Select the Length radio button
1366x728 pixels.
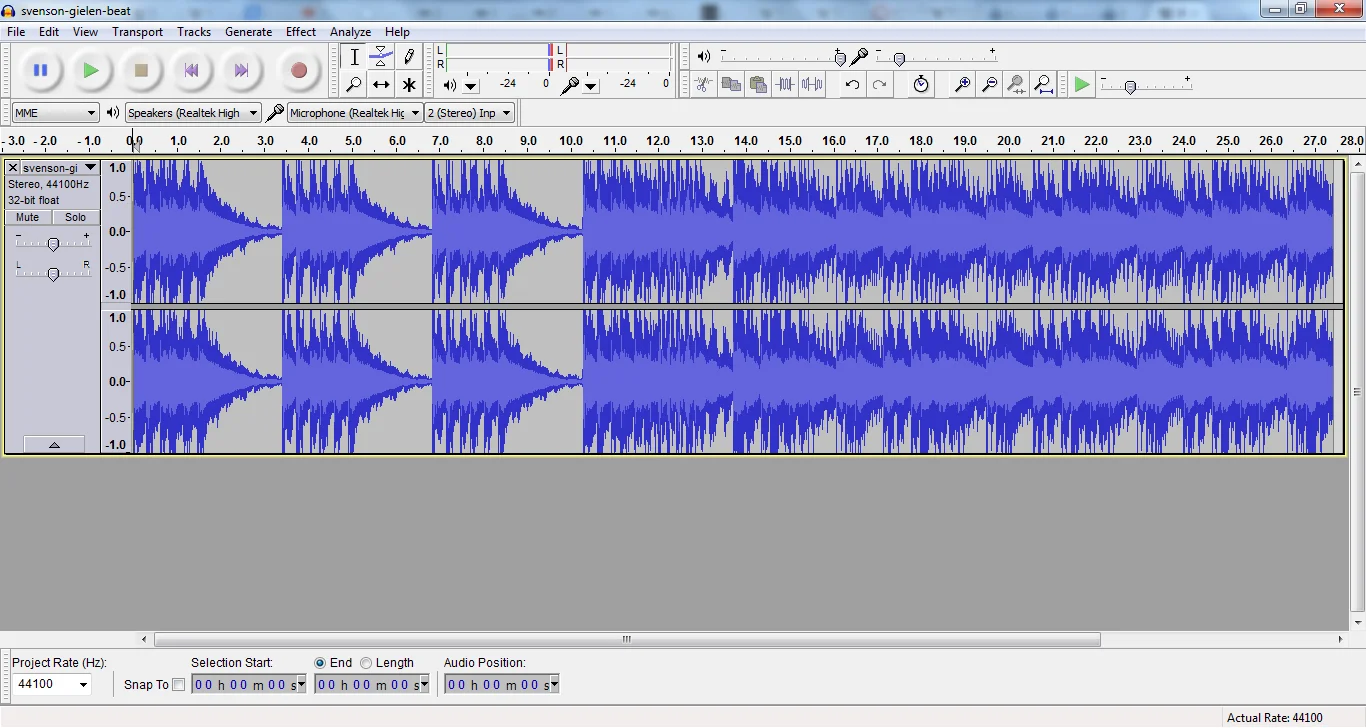tap(368, 662)
